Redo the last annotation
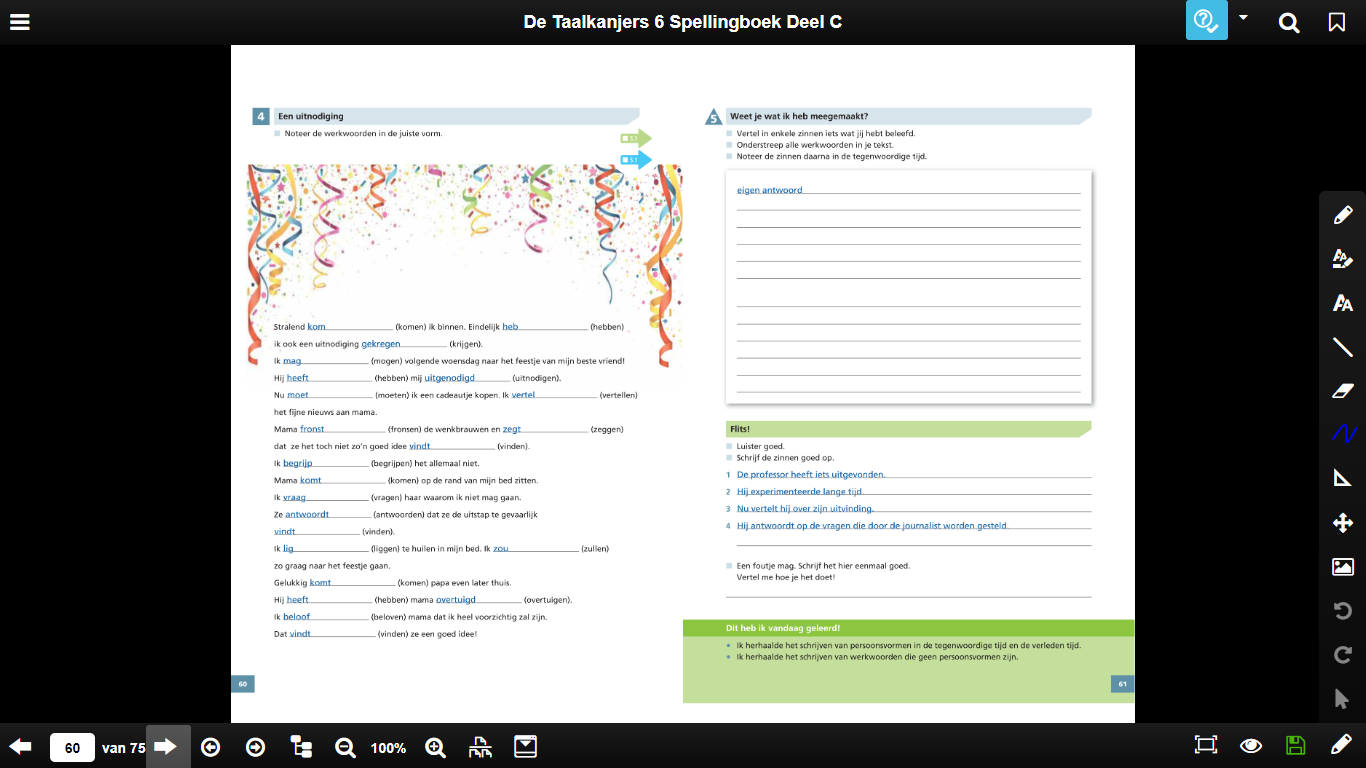Image resolution: width=1366 pixels, height=768 pixels. [1343, 654]
